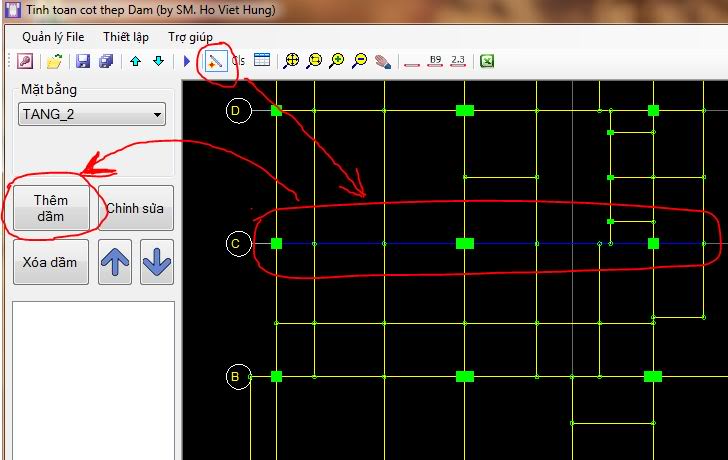
Task: Click the save all multi-disk icon
Action: [106, 61]
